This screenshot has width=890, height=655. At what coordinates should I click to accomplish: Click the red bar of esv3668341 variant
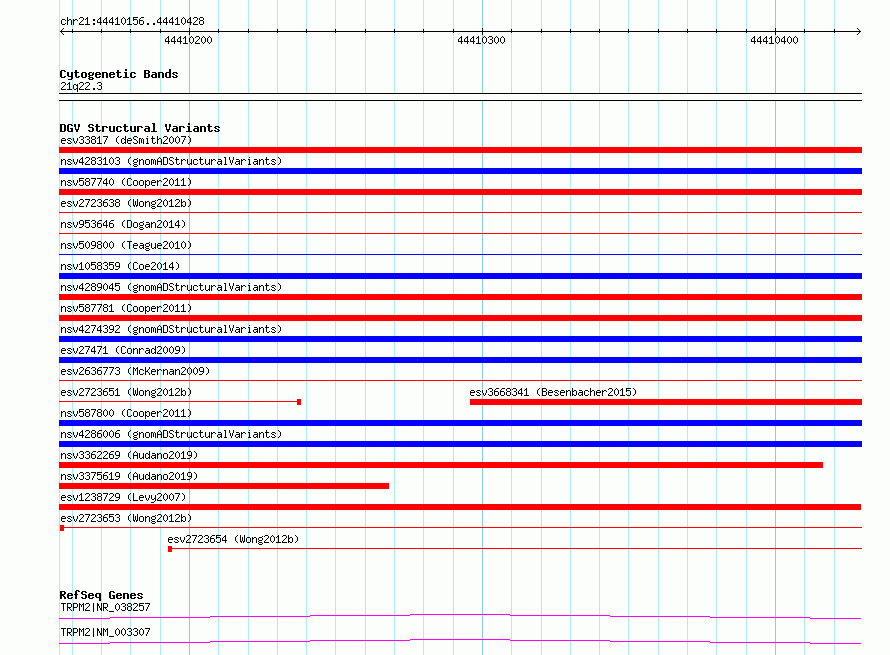click(666, 402)
